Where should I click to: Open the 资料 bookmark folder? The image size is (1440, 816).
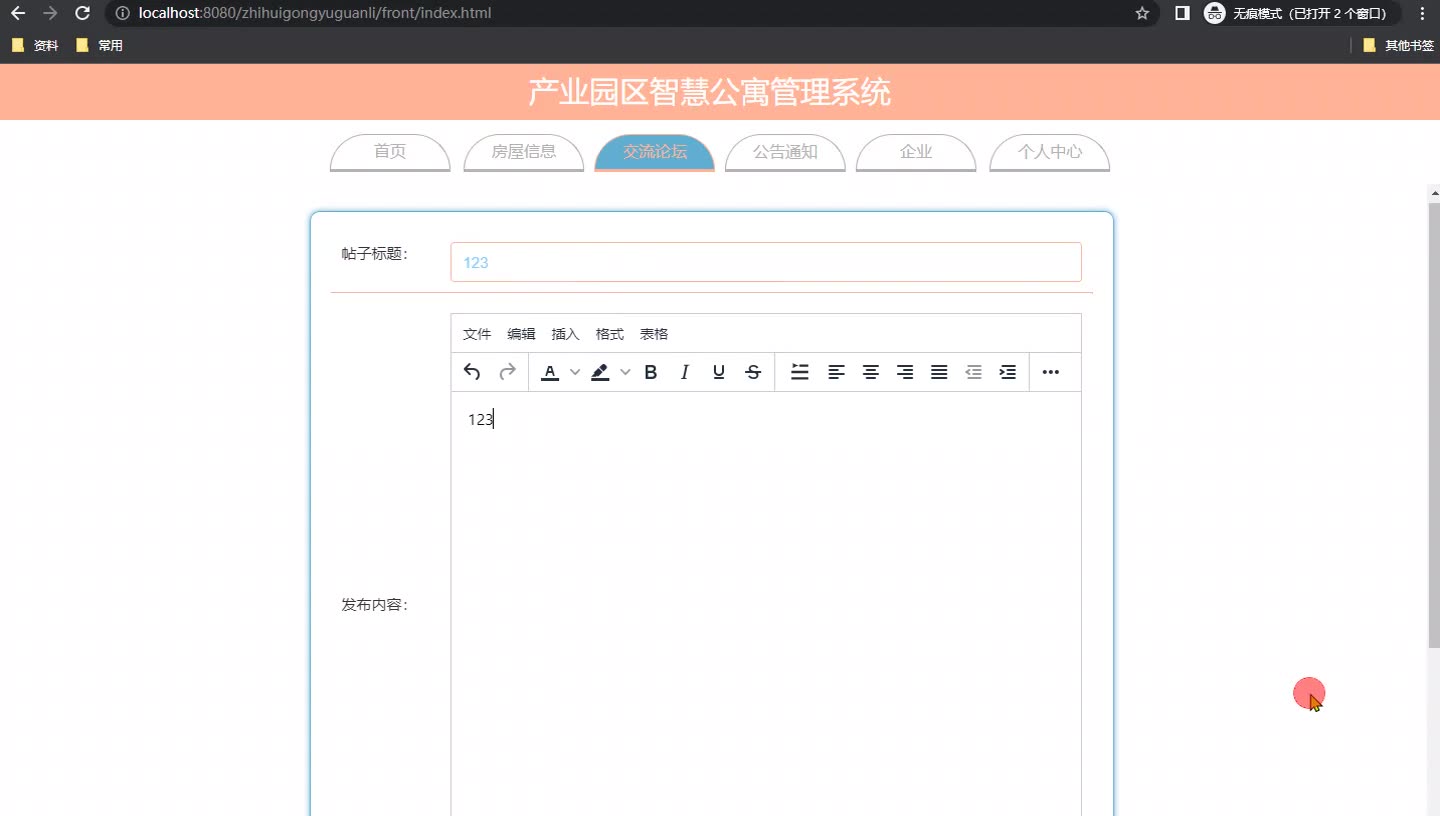[x=35, y=45]
